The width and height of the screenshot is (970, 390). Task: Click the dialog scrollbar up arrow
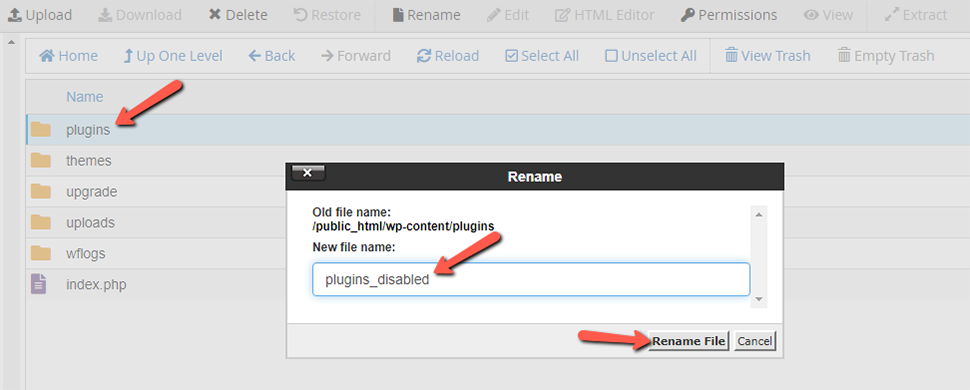click(759, 215)
